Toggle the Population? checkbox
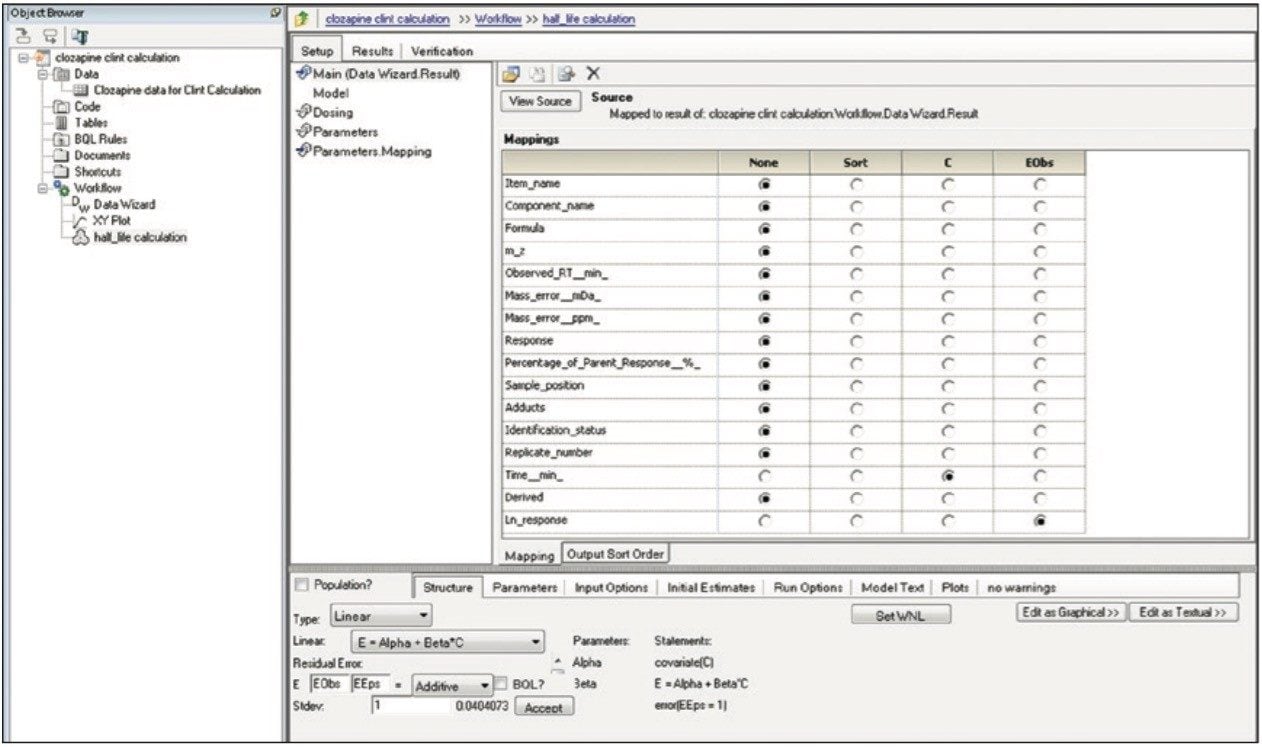The image size is (1262, 747). point(302,586)
